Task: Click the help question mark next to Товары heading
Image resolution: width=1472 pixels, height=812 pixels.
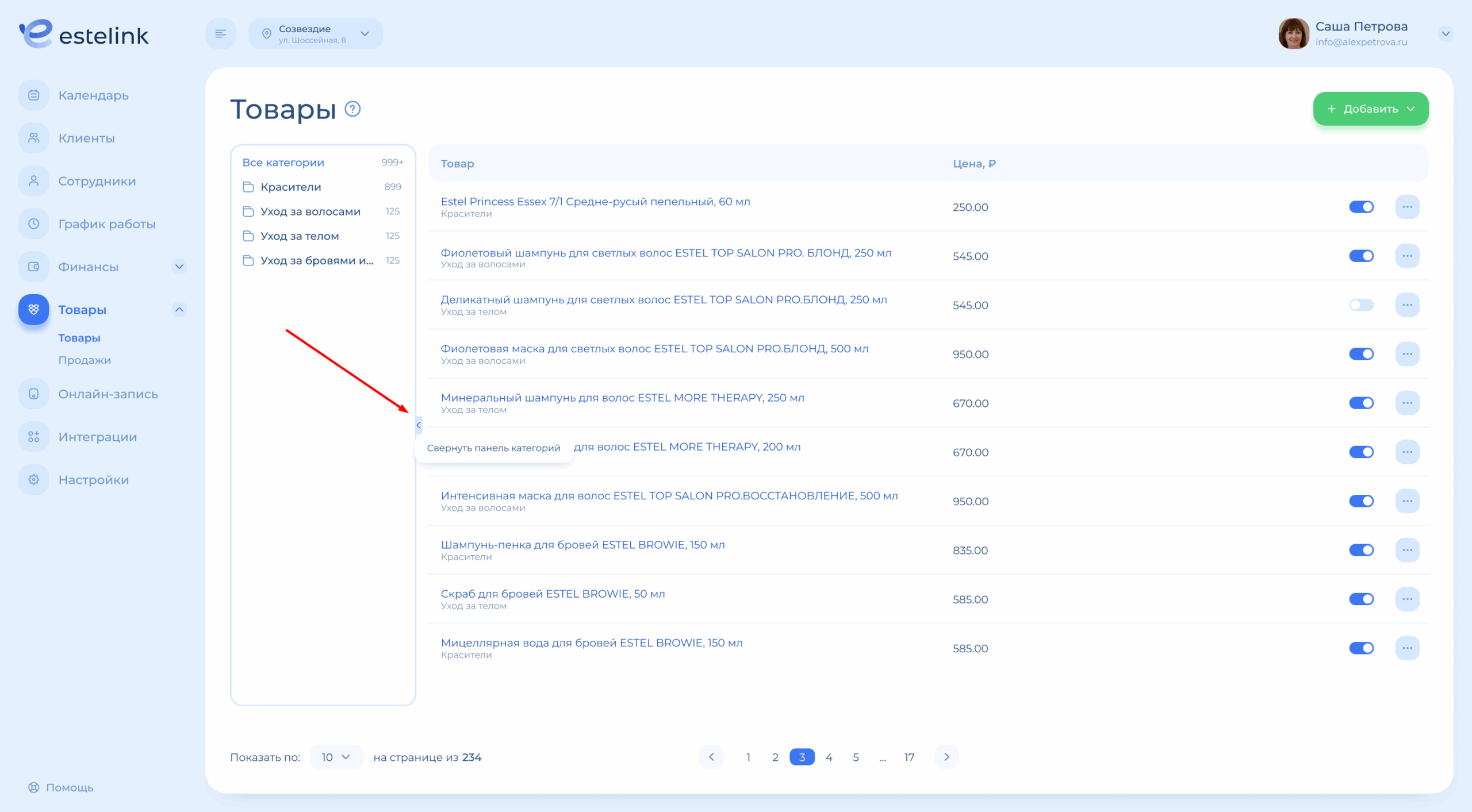Action: [352, 109]
